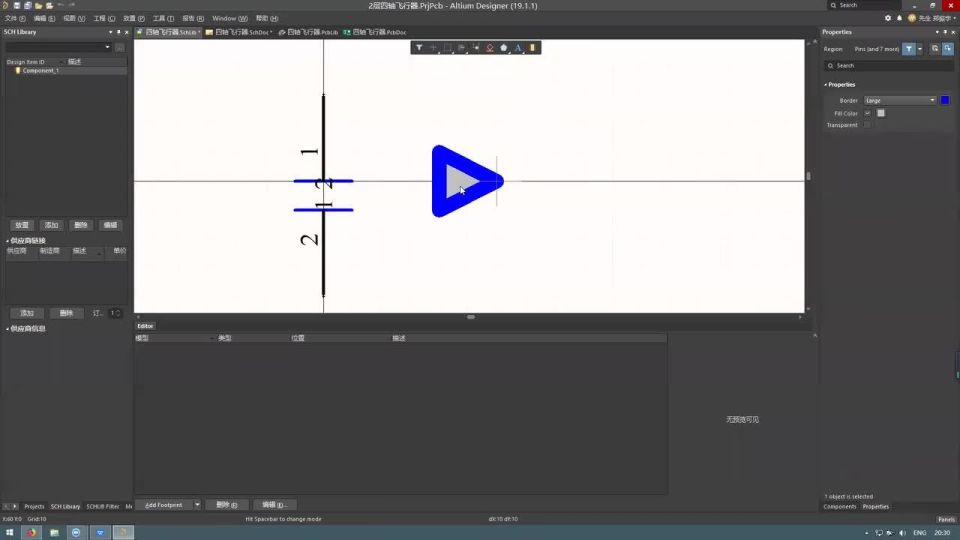Click the Open Project icon in title bar
Screen dimensions: 960x540
click(x=50, y=6)
